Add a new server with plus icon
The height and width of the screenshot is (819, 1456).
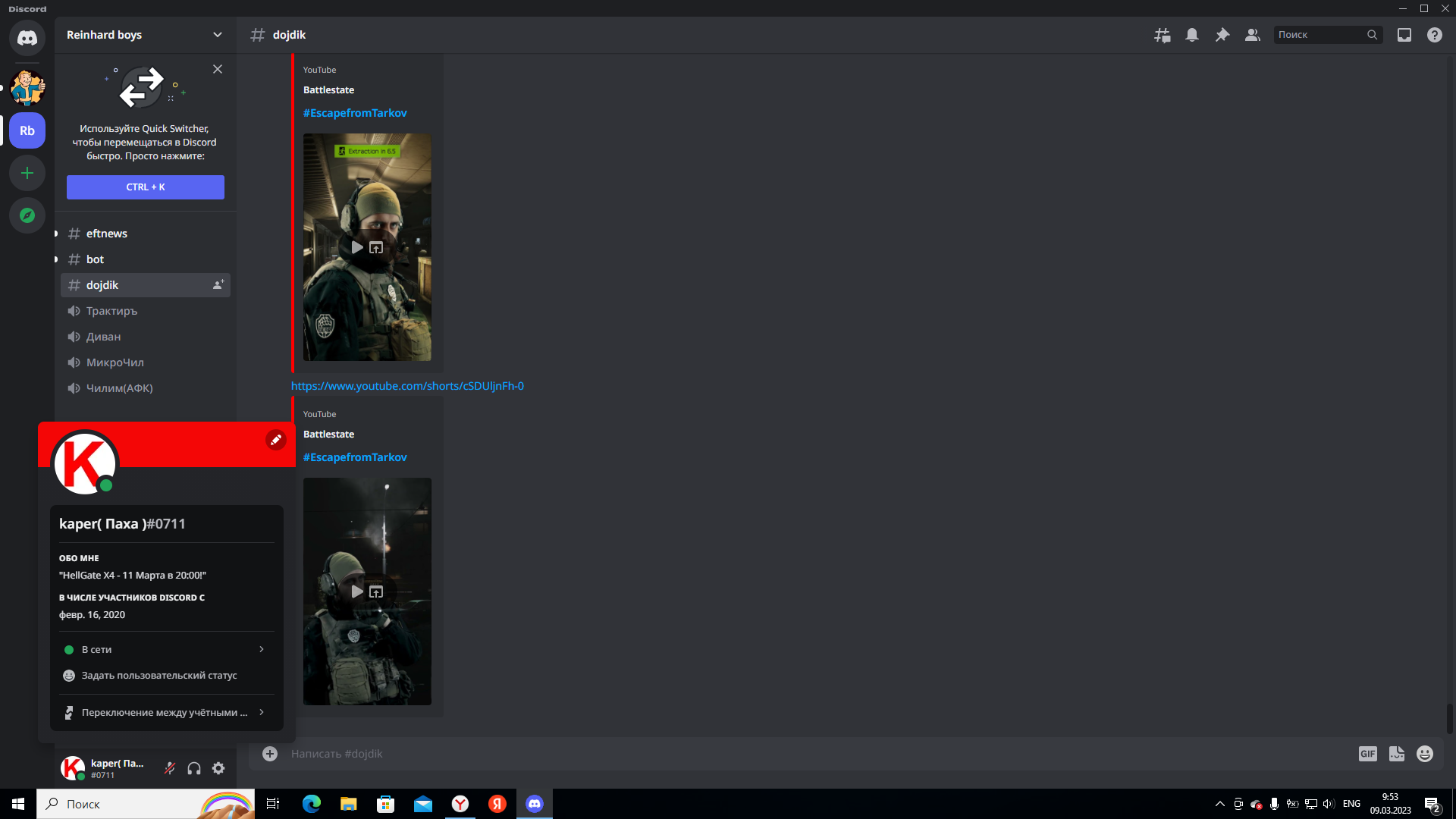27,173
